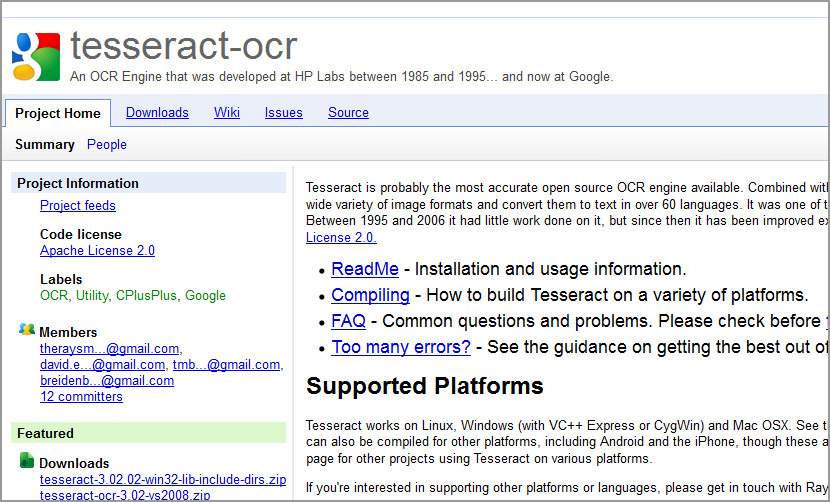Click the Code license heading
This screenshot has width=830, height=502.
tap(81, 235)
